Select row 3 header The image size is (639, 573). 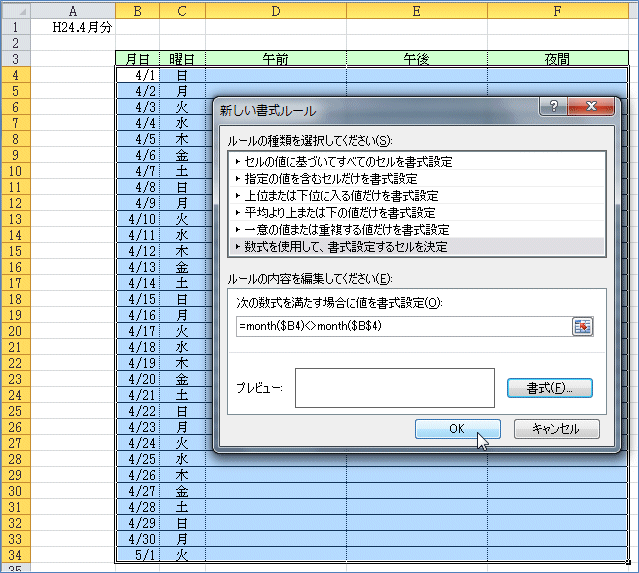15,59
